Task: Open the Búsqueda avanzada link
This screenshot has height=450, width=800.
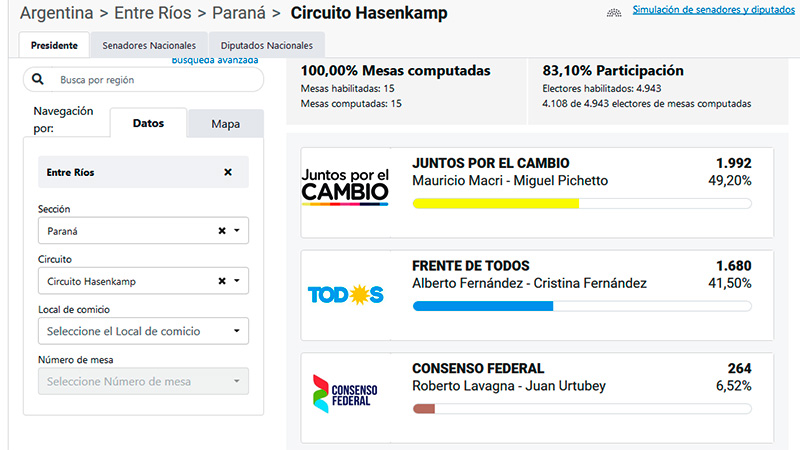Action: click(215, 60)
